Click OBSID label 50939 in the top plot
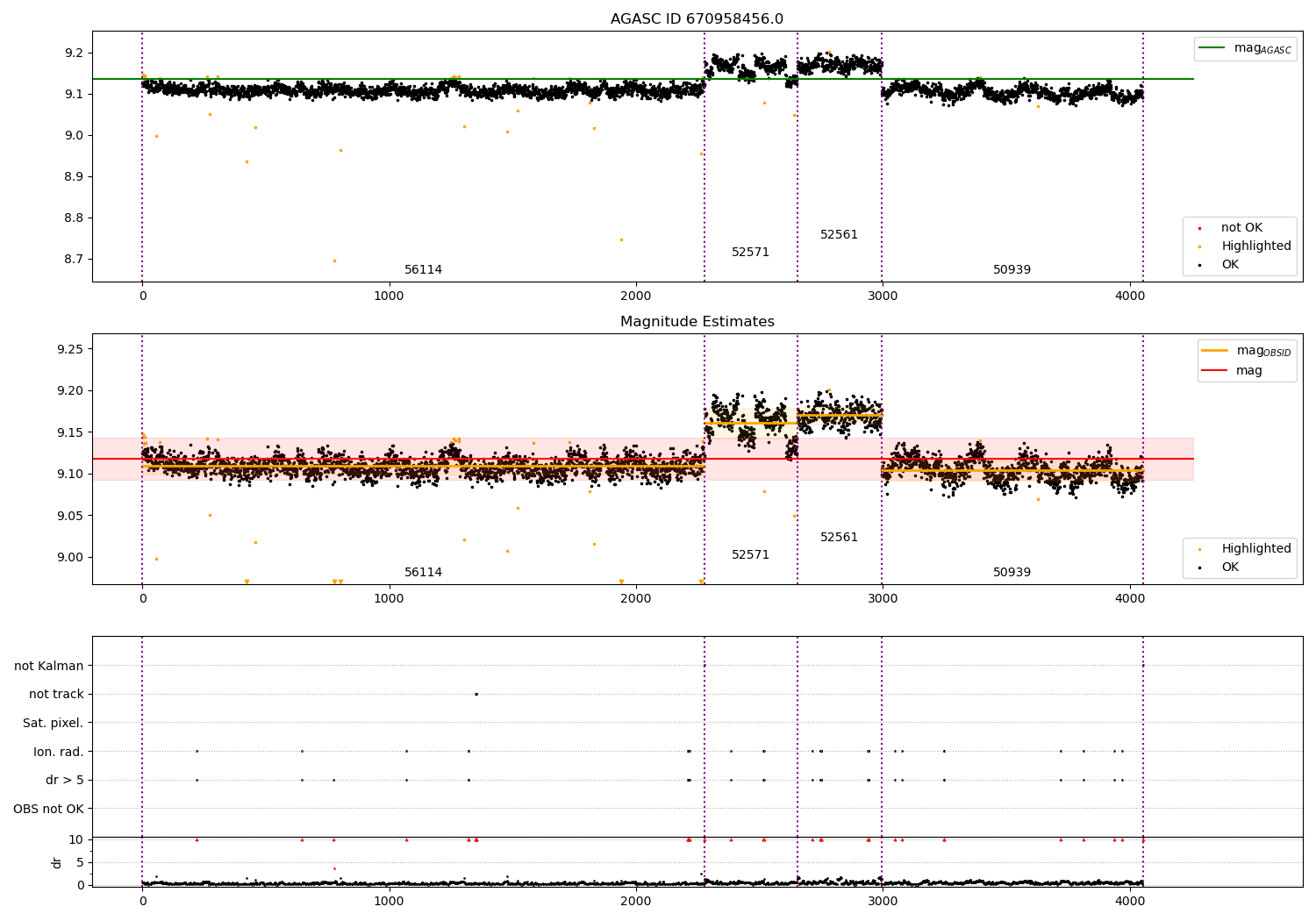This screenshot has height=921, width=1316. pos(1012,270)
